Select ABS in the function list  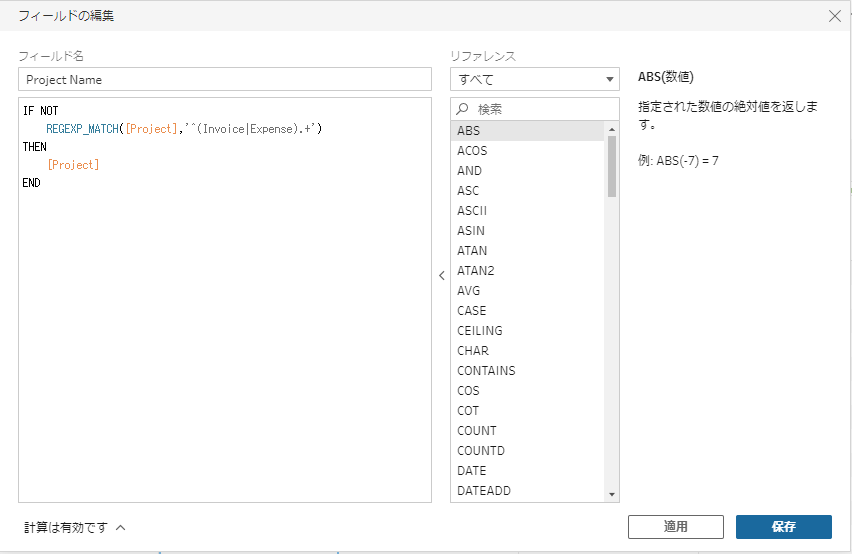(x=469, y=131)
